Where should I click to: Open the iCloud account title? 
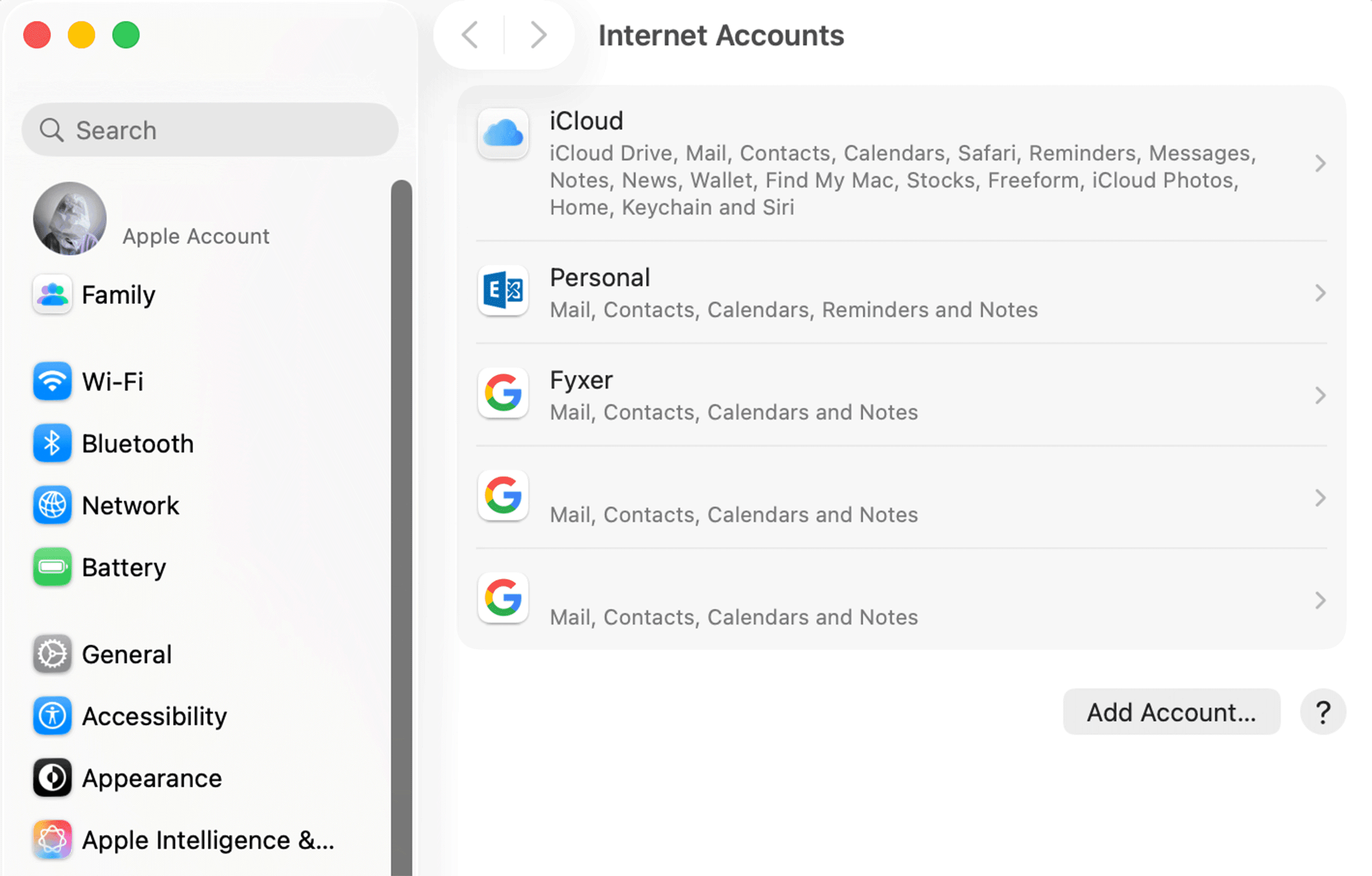pos(587,121)
